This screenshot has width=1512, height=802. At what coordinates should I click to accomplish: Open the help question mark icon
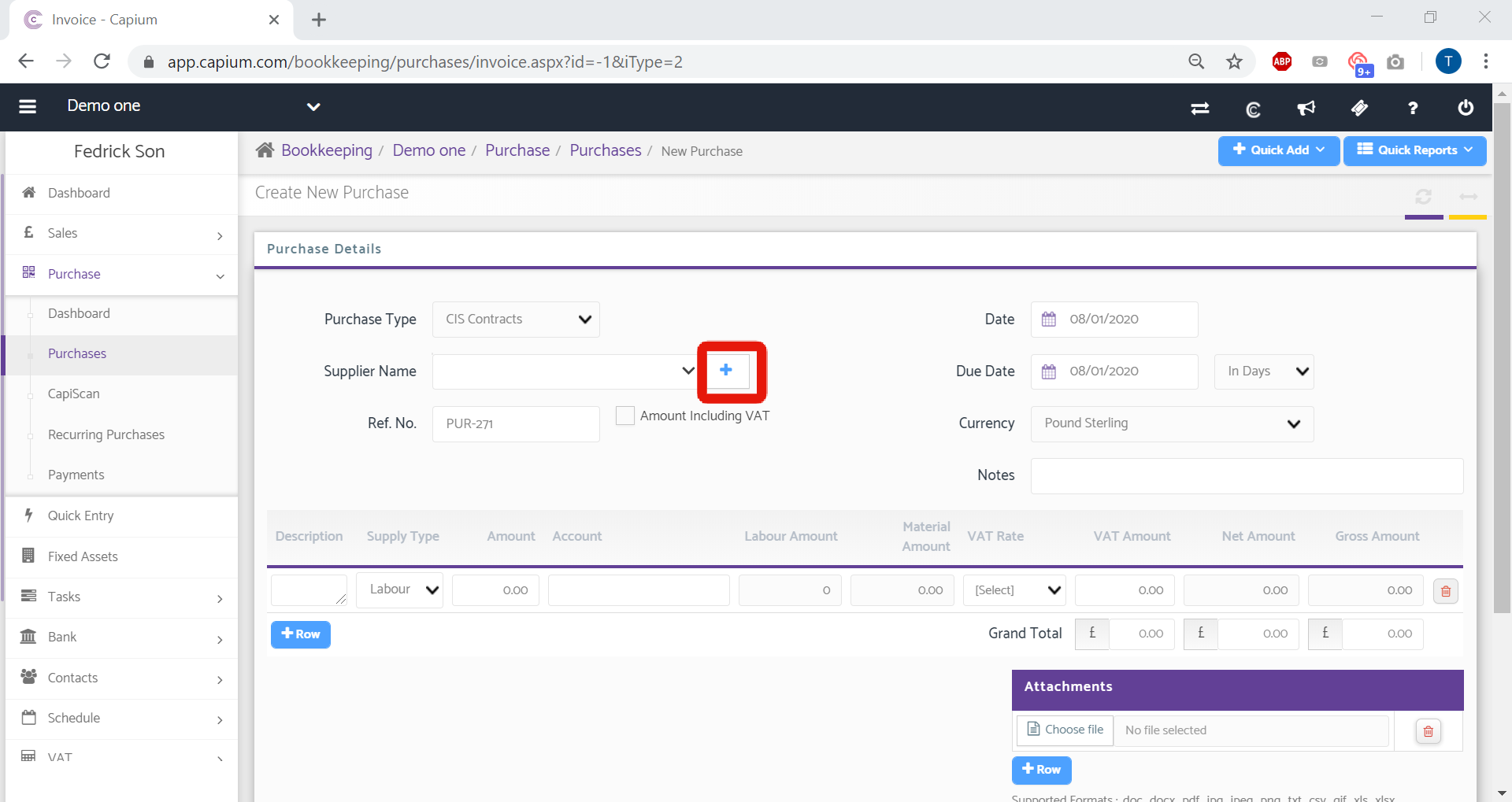coord(1413,108)
